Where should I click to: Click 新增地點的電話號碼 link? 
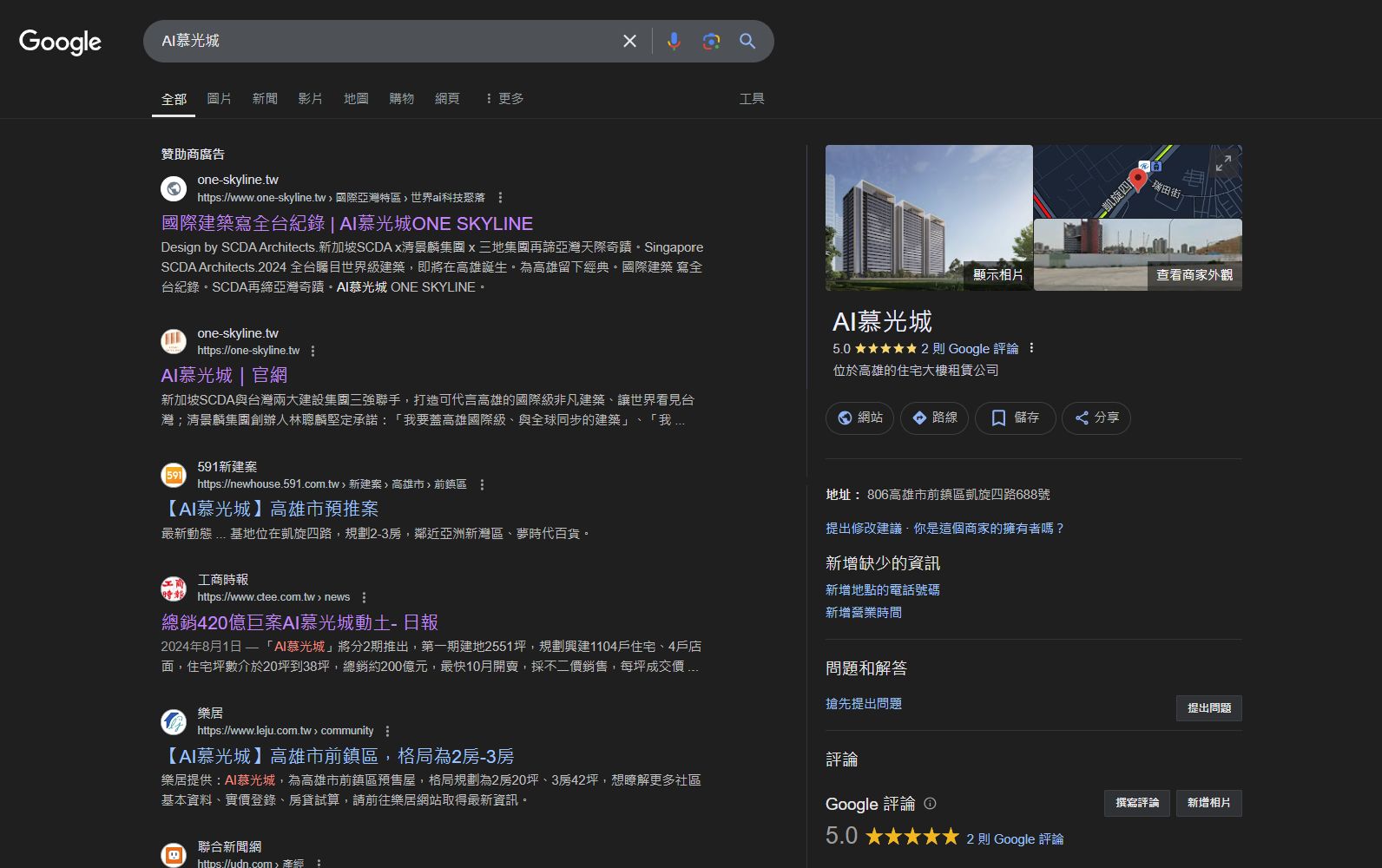tap(883, 590)
